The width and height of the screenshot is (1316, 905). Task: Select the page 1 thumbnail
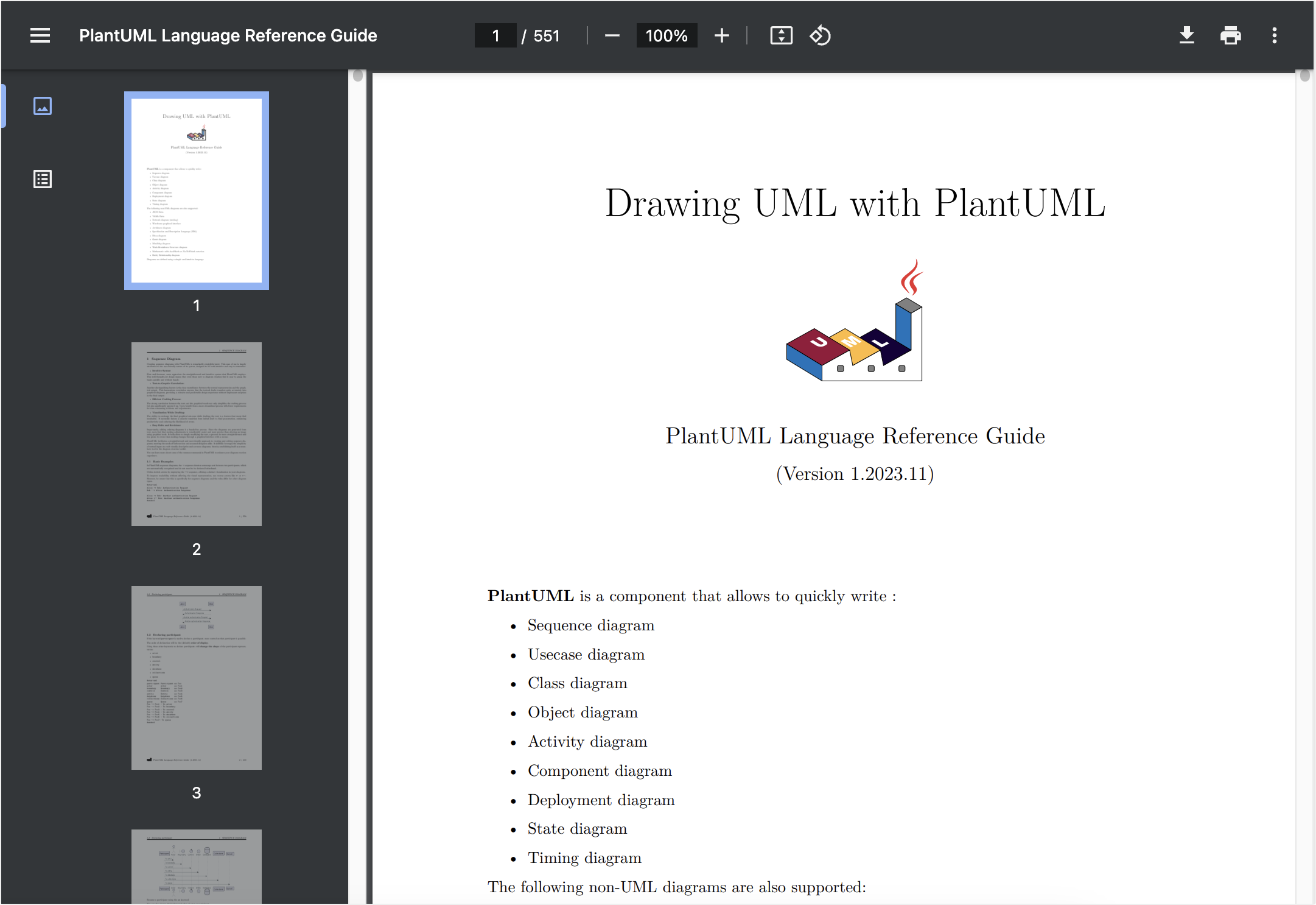[197, 191]
